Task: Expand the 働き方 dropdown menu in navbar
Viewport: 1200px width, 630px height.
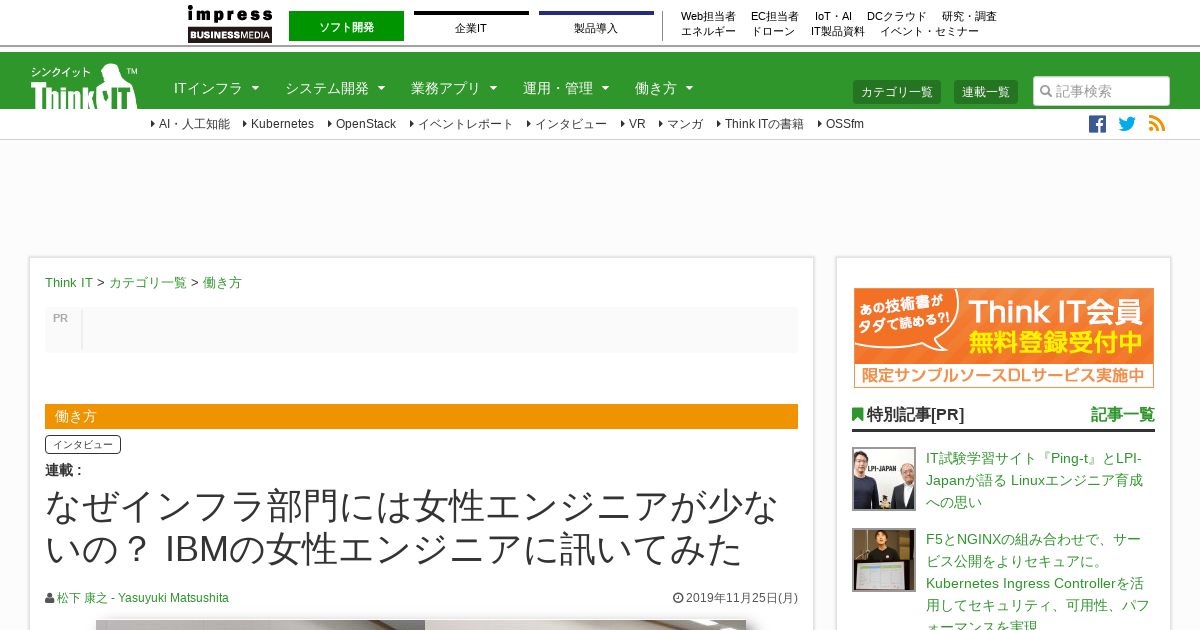Action: click(664, 88)
